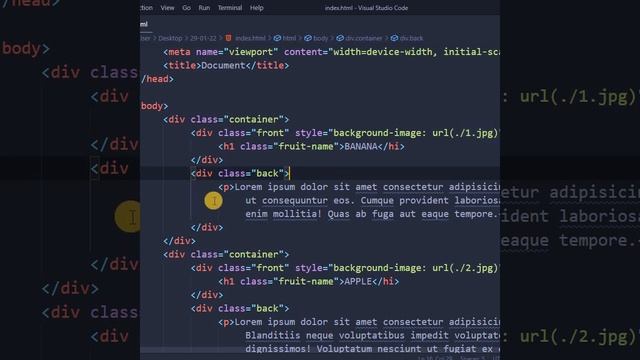Click the line "Blanditiis neque voluptatibus"
The image size is (640, 360).
tap(372, 336)
